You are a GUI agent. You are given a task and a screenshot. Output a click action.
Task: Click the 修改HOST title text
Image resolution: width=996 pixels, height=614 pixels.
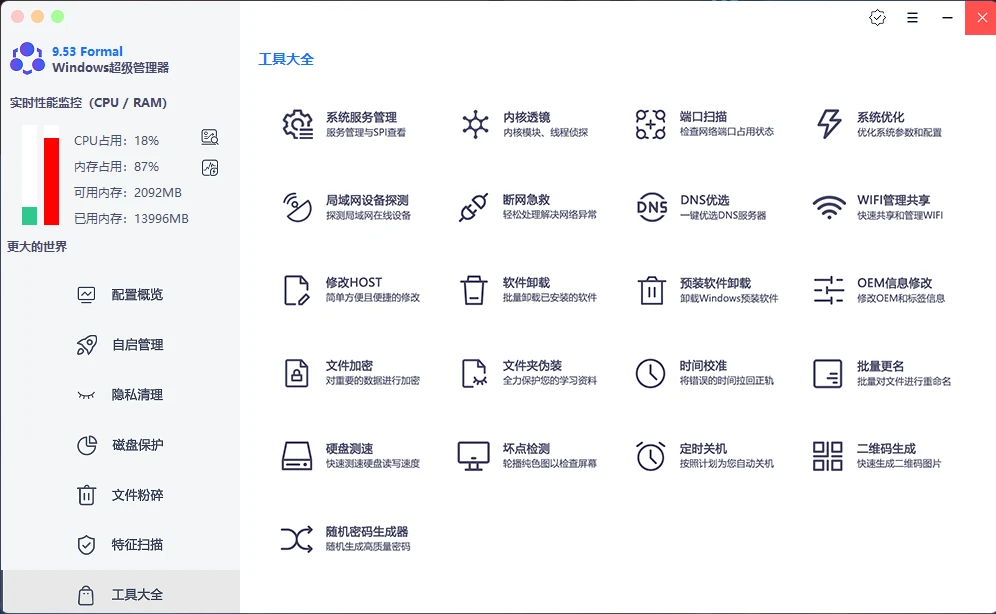[354, 283]
